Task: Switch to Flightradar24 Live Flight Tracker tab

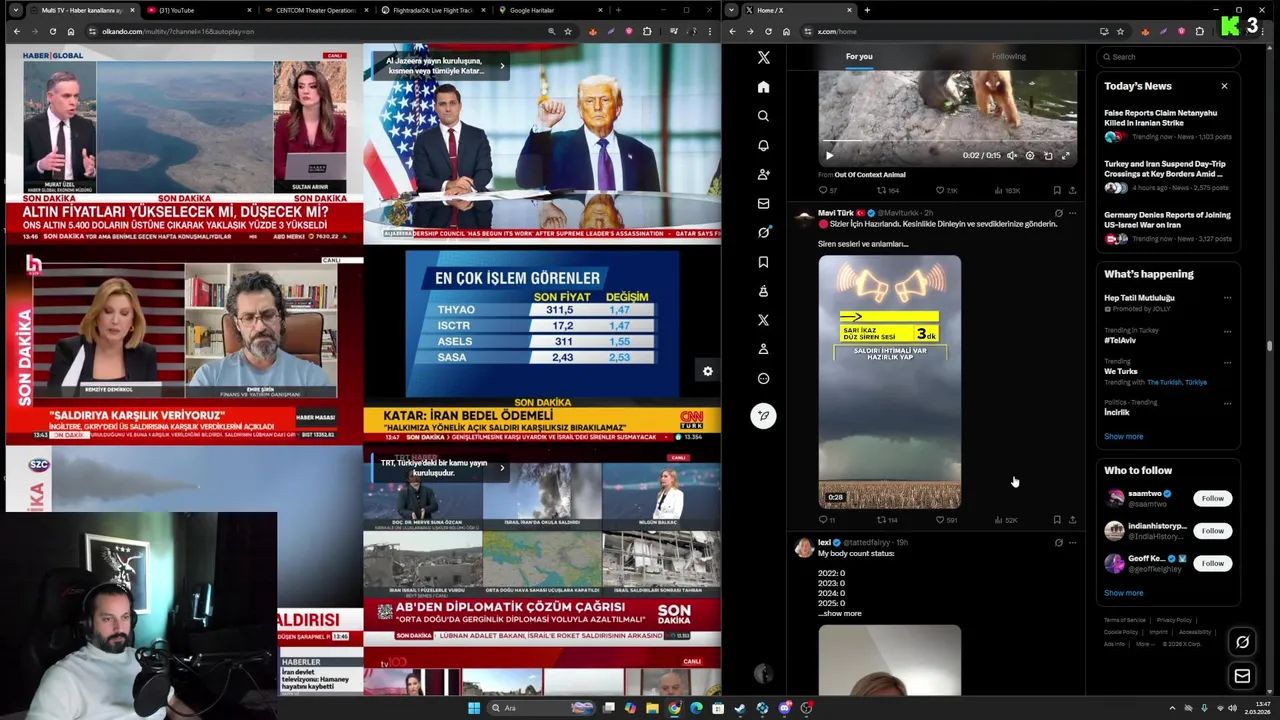Action: tap(434, 10)
